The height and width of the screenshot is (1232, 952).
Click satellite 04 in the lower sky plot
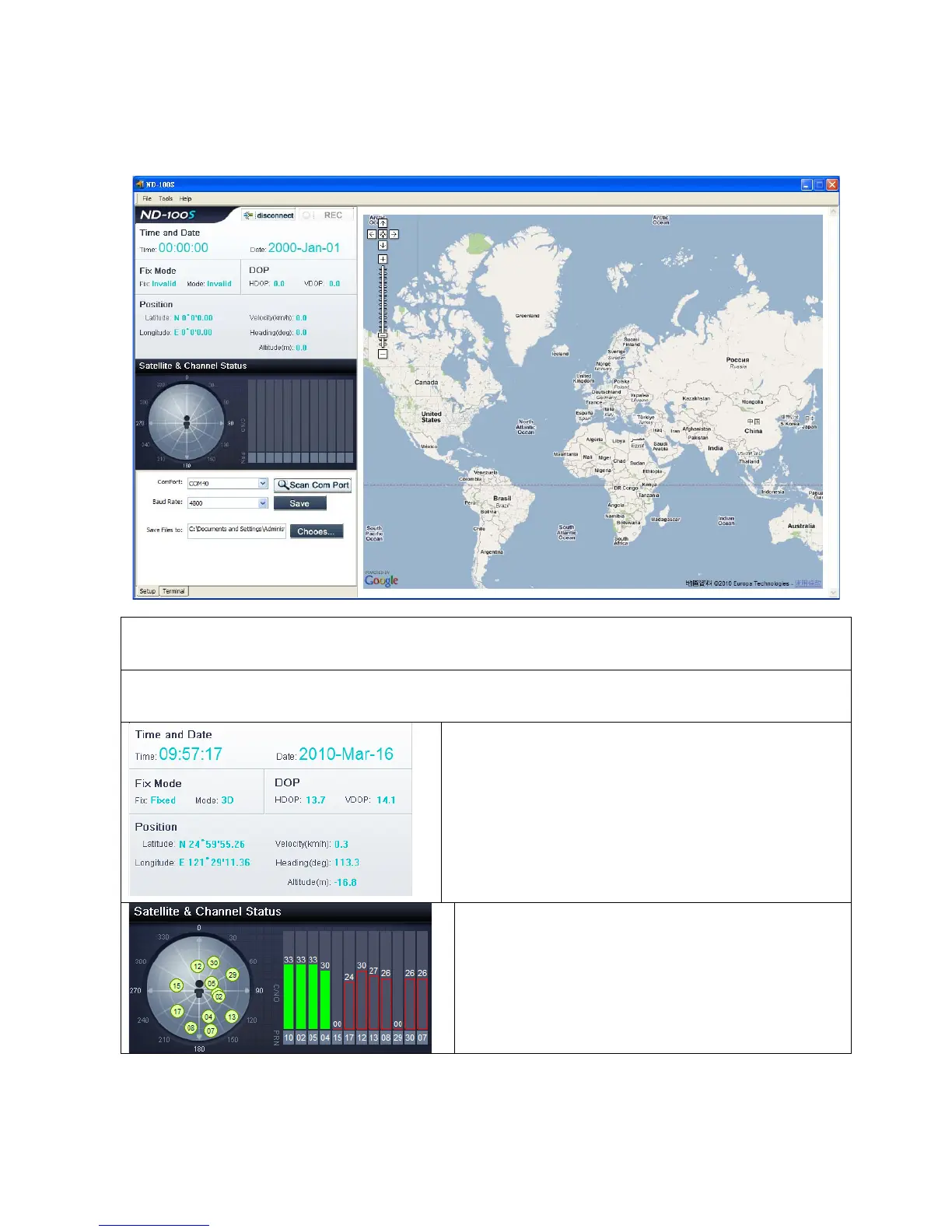coord(208,1017)
